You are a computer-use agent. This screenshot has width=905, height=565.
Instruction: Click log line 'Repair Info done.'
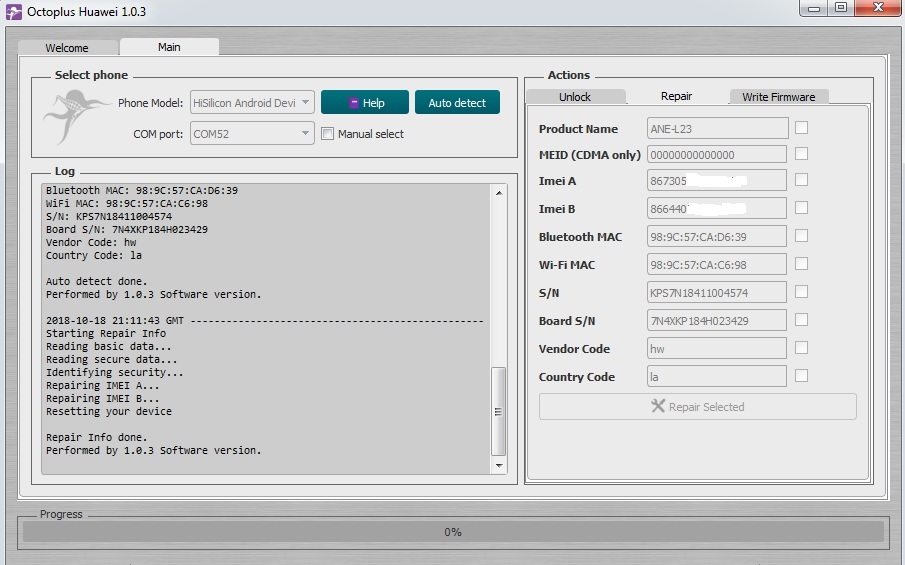pyautogui.click(x=96, y=437)
